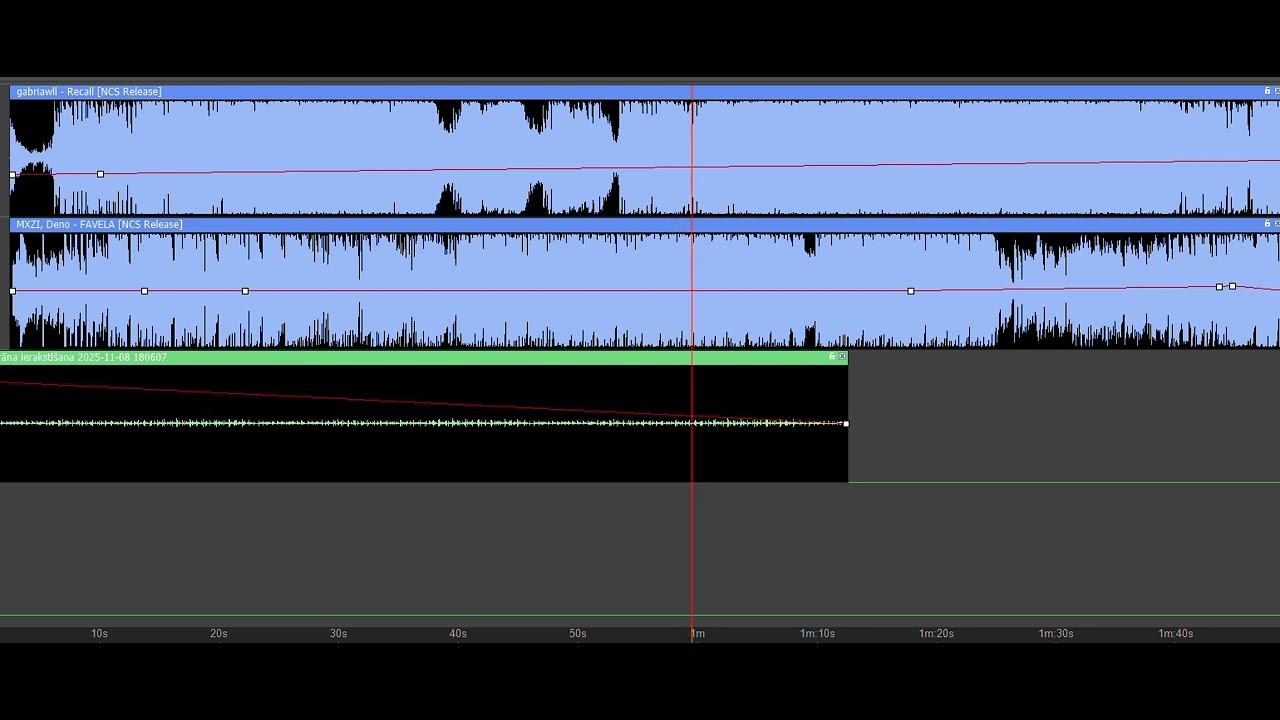Click the 10s mark on the time ruler
1280x720 pixels.
[x=99, y=633]
